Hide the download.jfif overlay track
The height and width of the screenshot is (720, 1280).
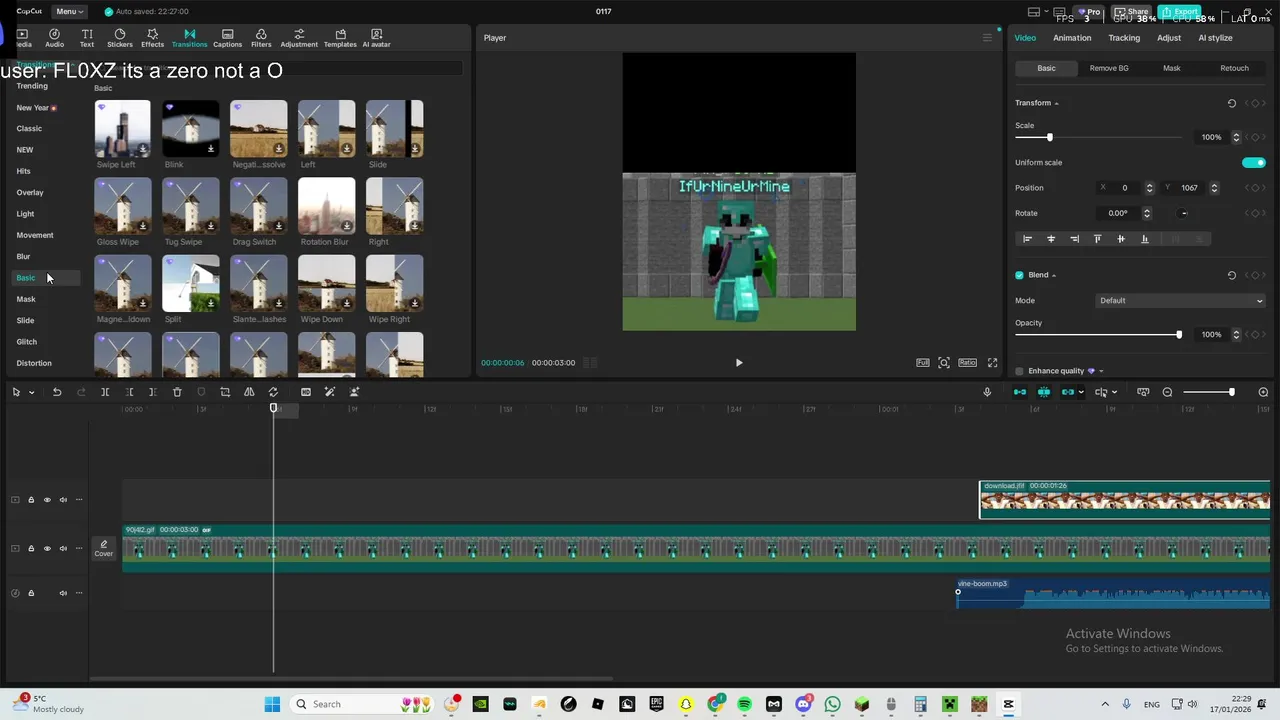click(x=47, y=500)
